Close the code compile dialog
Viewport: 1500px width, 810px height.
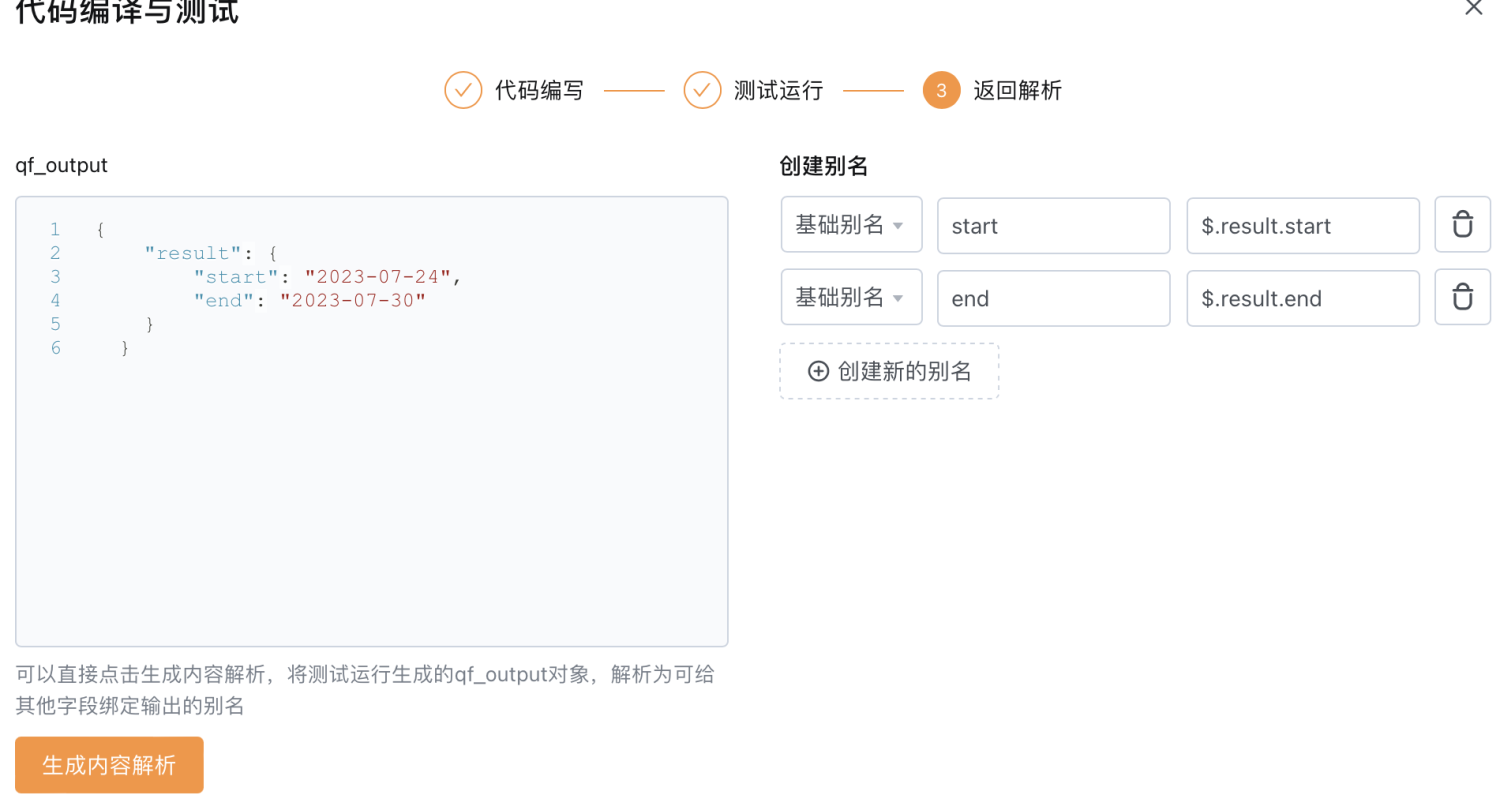click(x=1473, y=8)
